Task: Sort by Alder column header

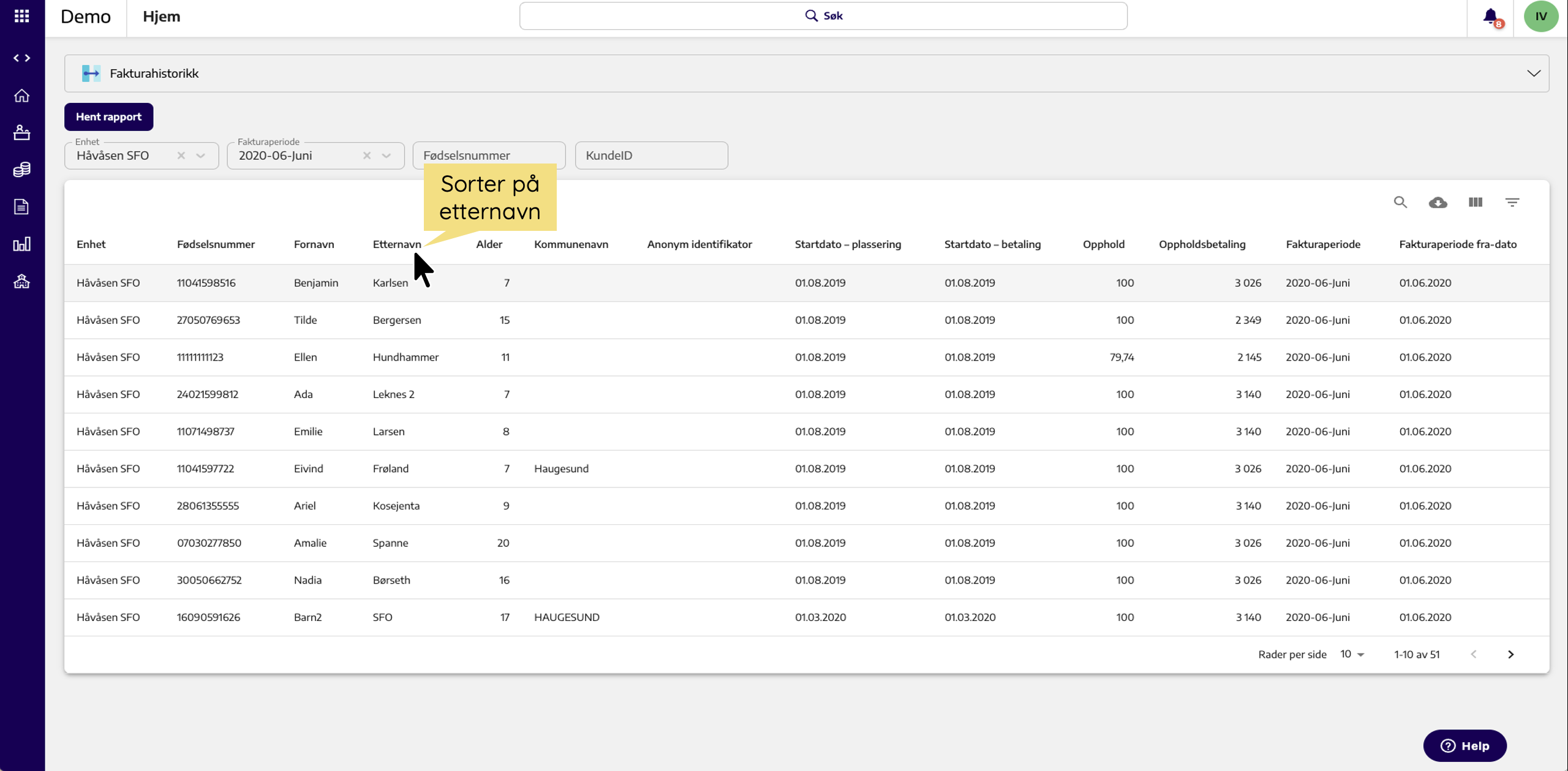Action: 489,244
